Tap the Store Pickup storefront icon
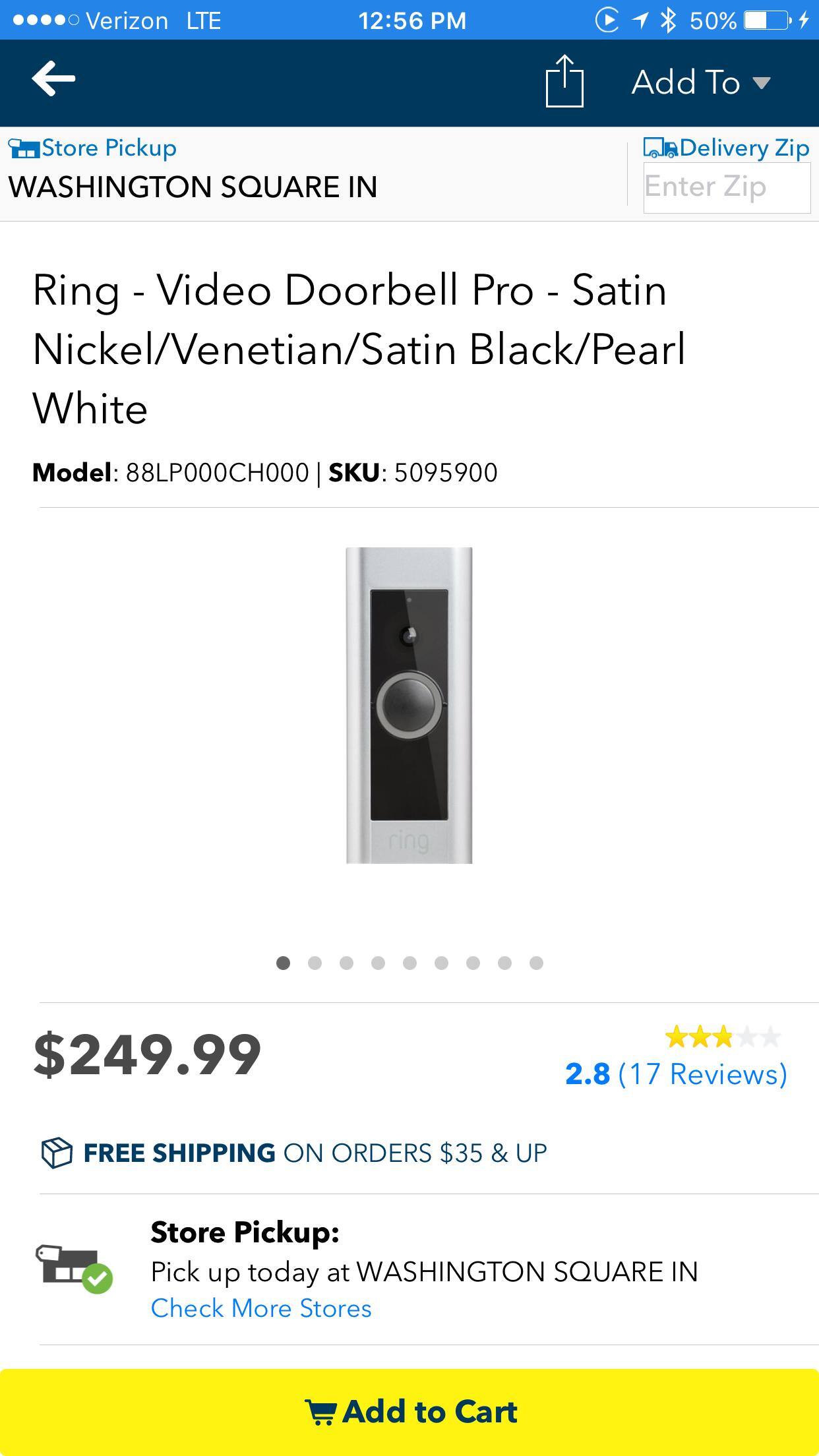819x1456 pixels. pyautogui.click(x=24, y=148)
